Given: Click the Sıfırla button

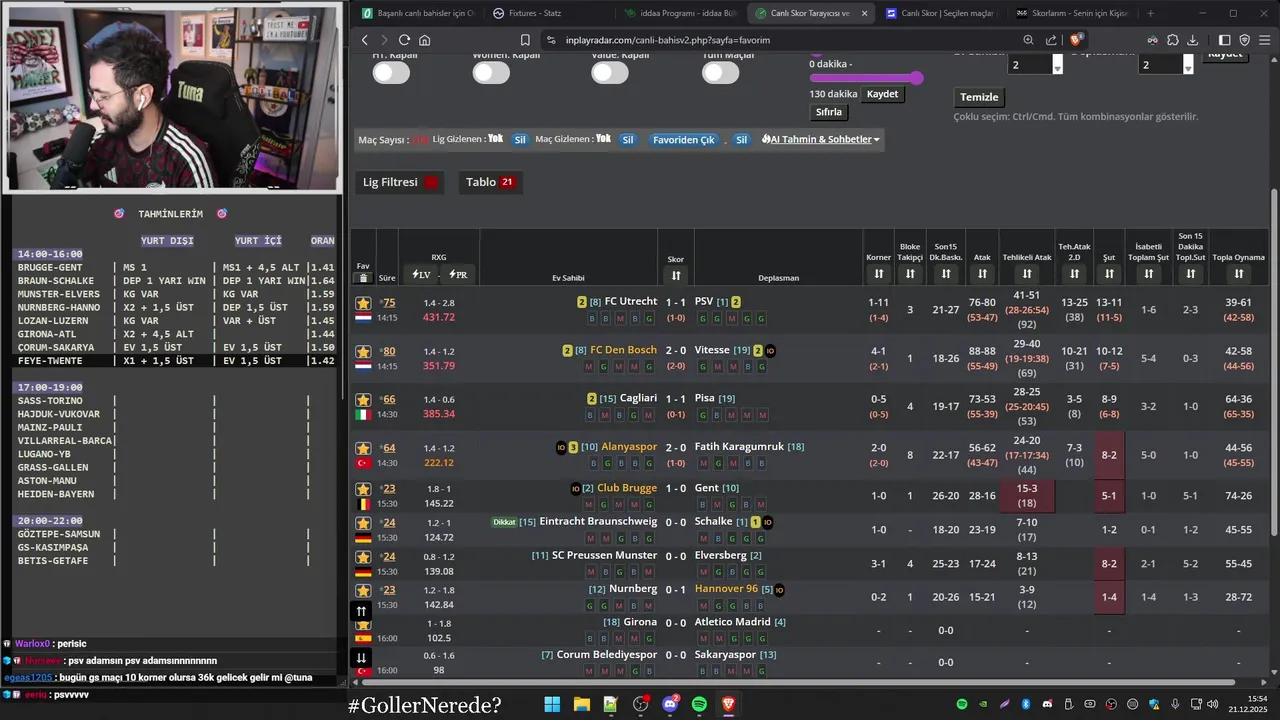Looking at the screenshot, I should tap(828, 112).
